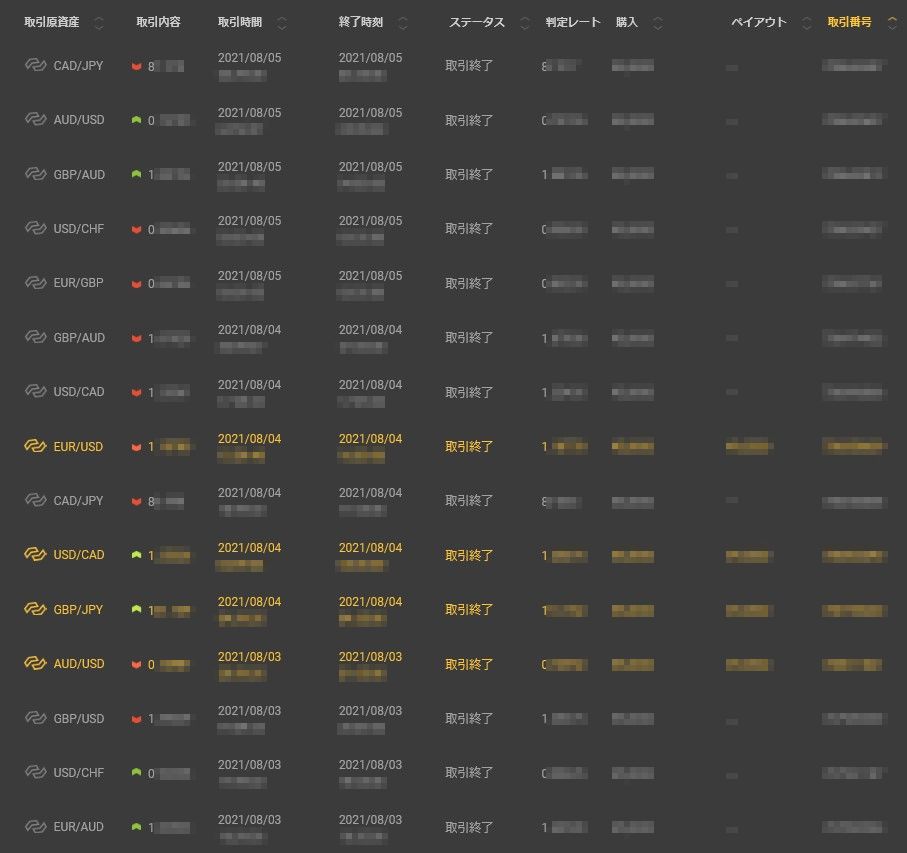
Task: Click the yellow EUR/USD pair icon
Action: point(36,446)
